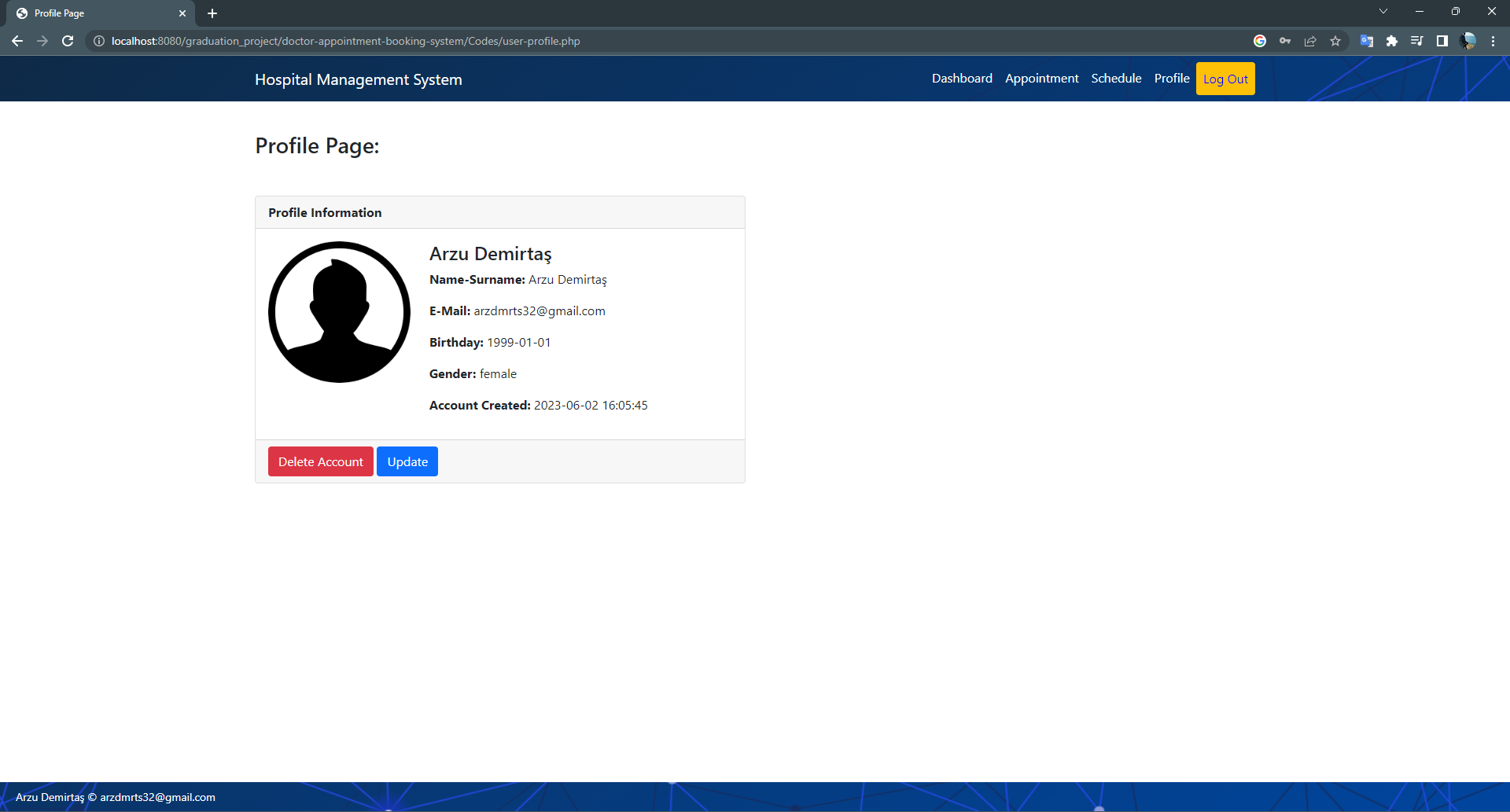
Task: Reload the current page
Action: point(68,41)
